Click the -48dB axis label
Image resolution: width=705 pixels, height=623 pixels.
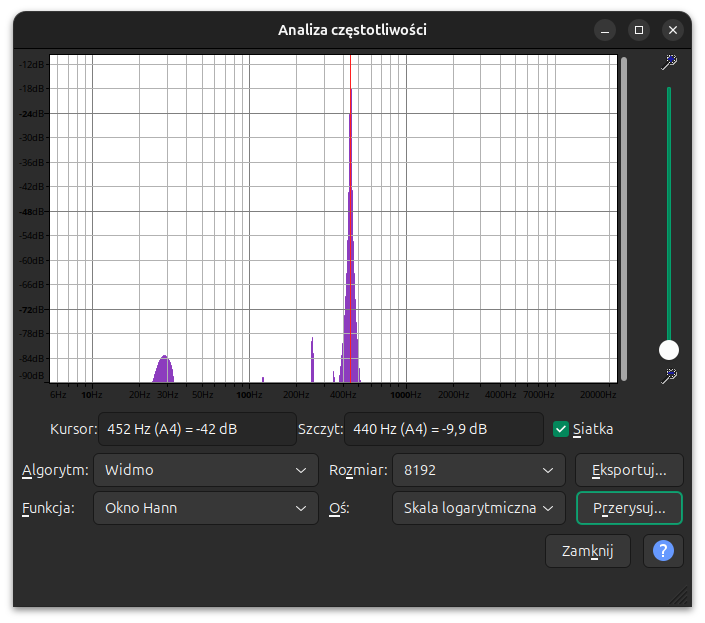coord(32,212)
